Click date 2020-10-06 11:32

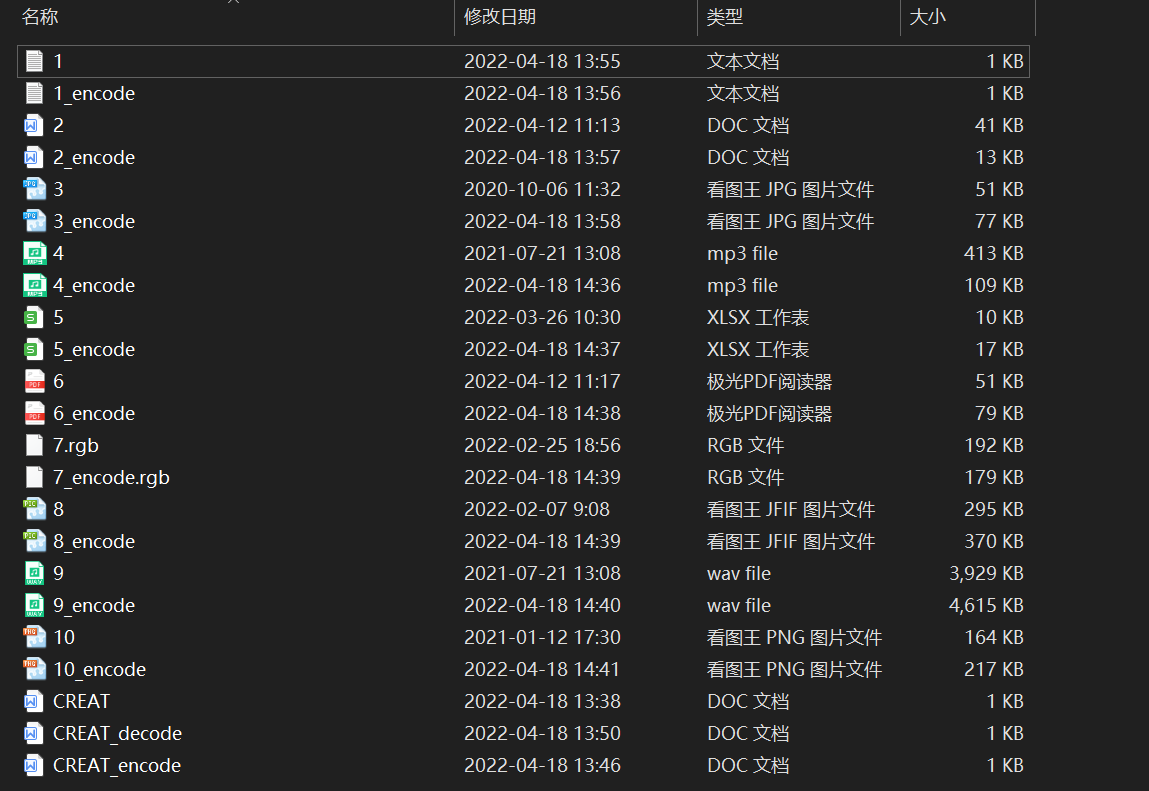pos(542,189)
